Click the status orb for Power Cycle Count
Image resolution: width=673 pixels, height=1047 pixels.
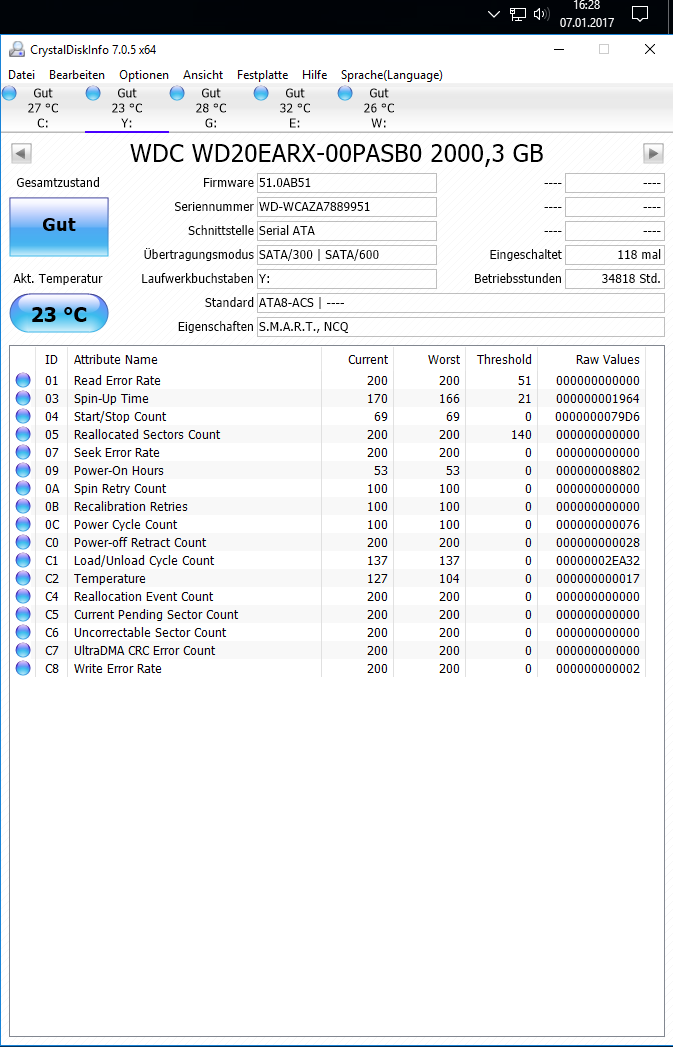click(x=23, y=525)
